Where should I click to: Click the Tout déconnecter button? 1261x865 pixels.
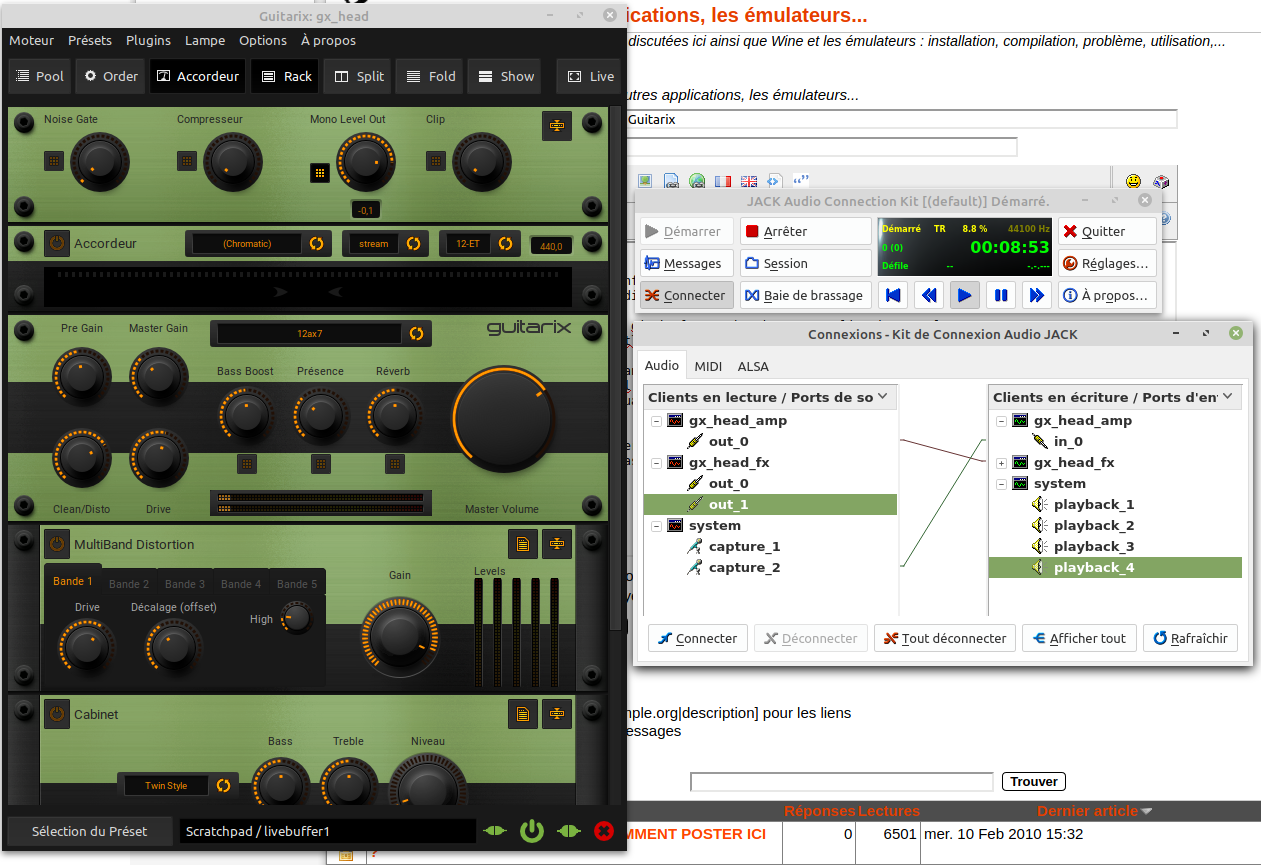[945, 638]
